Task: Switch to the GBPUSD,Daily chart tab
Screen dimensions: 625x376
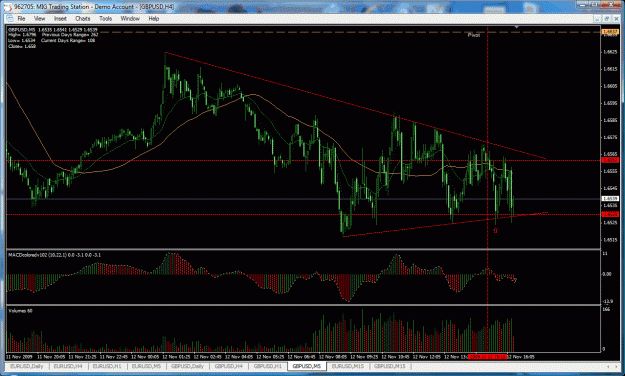Action: click(x=187, y=366)
